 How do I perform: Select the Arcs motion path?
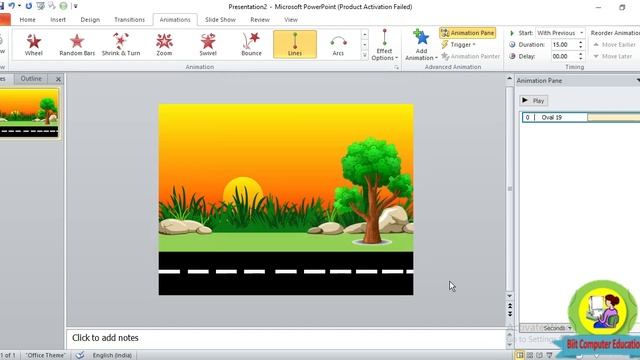(x=338, y=44)
